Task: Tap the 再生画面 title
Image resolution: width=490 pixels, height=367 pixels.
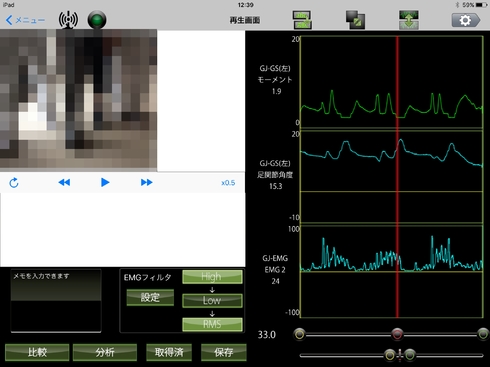Action: [x=245, y=20]
